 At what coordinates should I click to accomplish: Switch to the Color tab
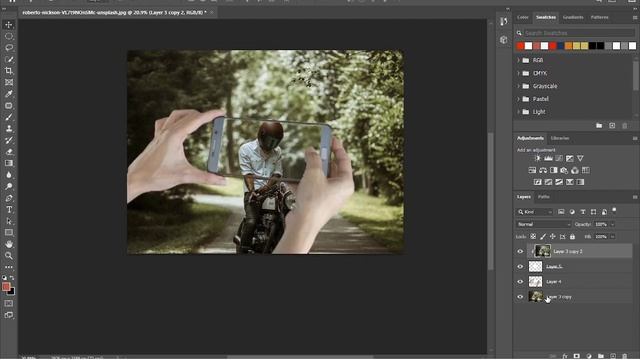pos(523,18)
